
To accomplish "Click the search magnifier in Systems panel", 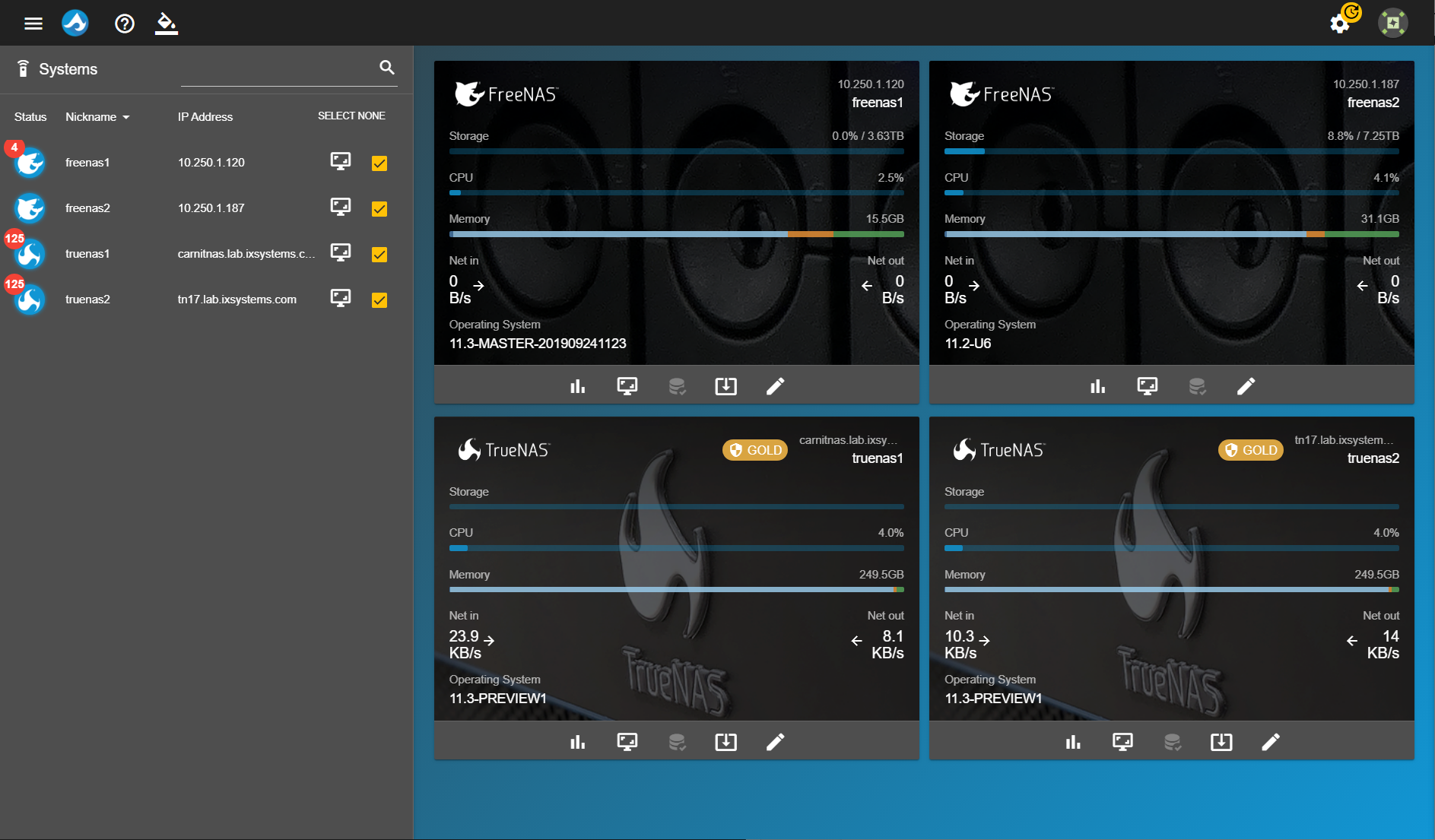I will coord(387,68).
